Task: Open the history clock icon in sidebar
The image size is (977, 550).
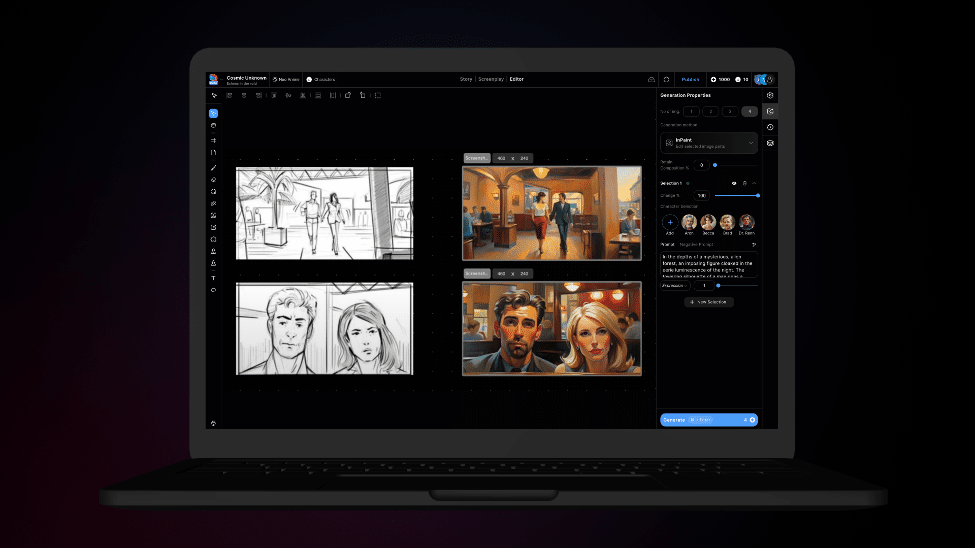Action: click(770, 127)
